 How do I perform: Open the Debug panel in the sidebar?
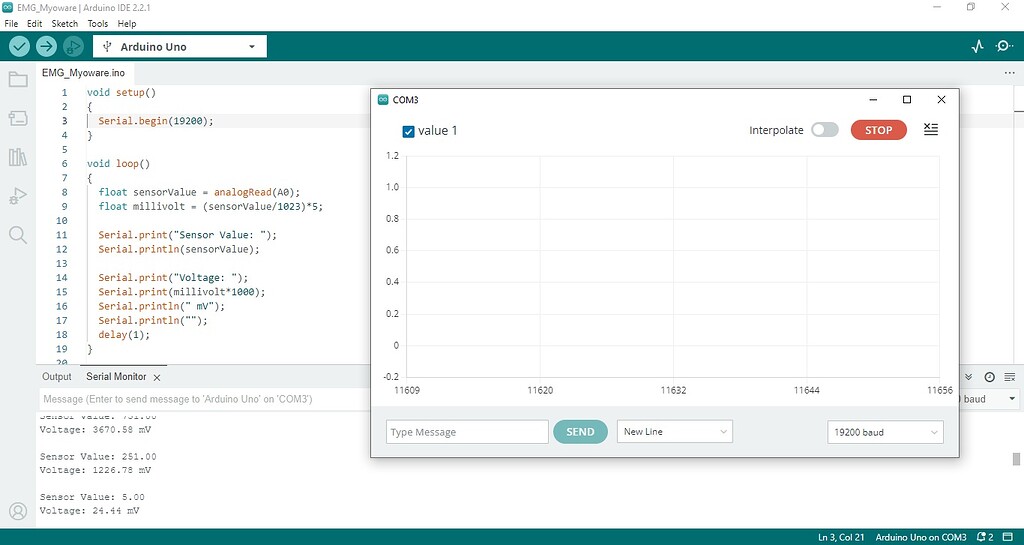click(x=18, y=196)
